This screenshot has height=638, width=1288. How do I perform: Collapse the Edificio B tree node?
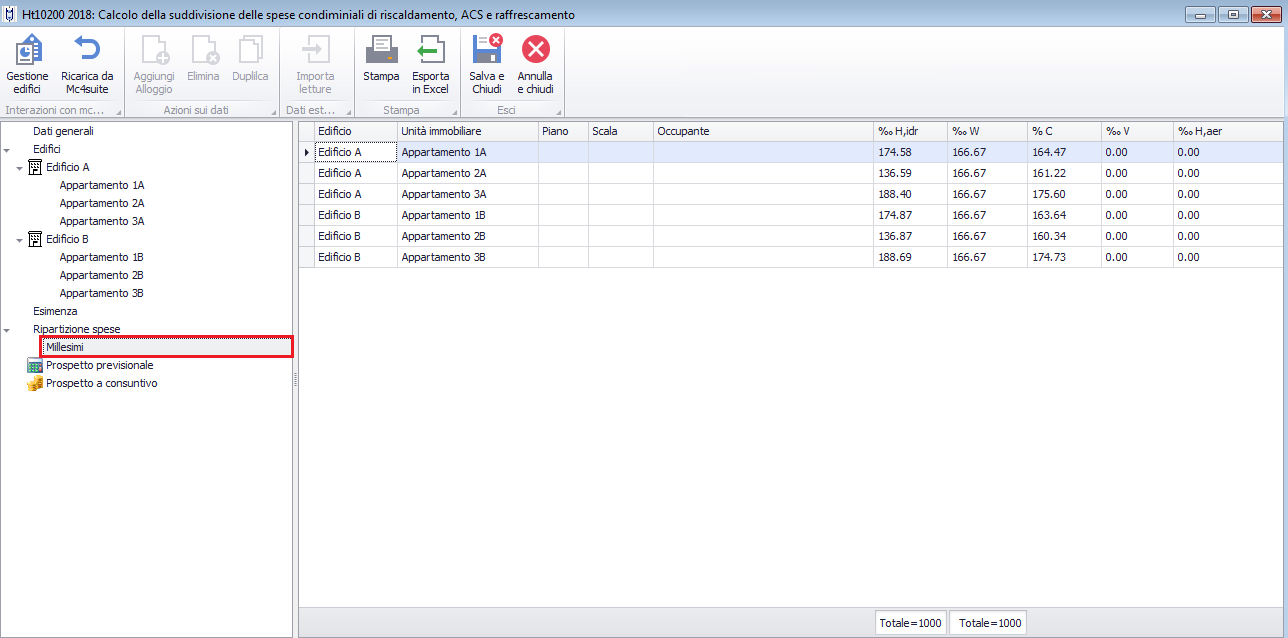click(20, 240)
